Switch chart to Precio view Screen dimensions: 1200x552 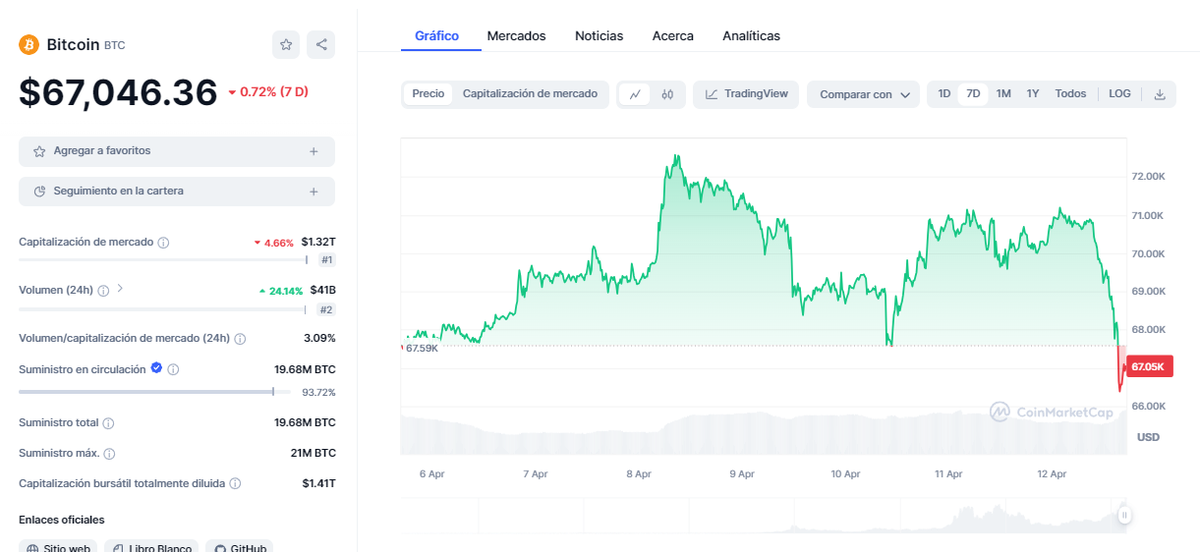coord(428,94)
